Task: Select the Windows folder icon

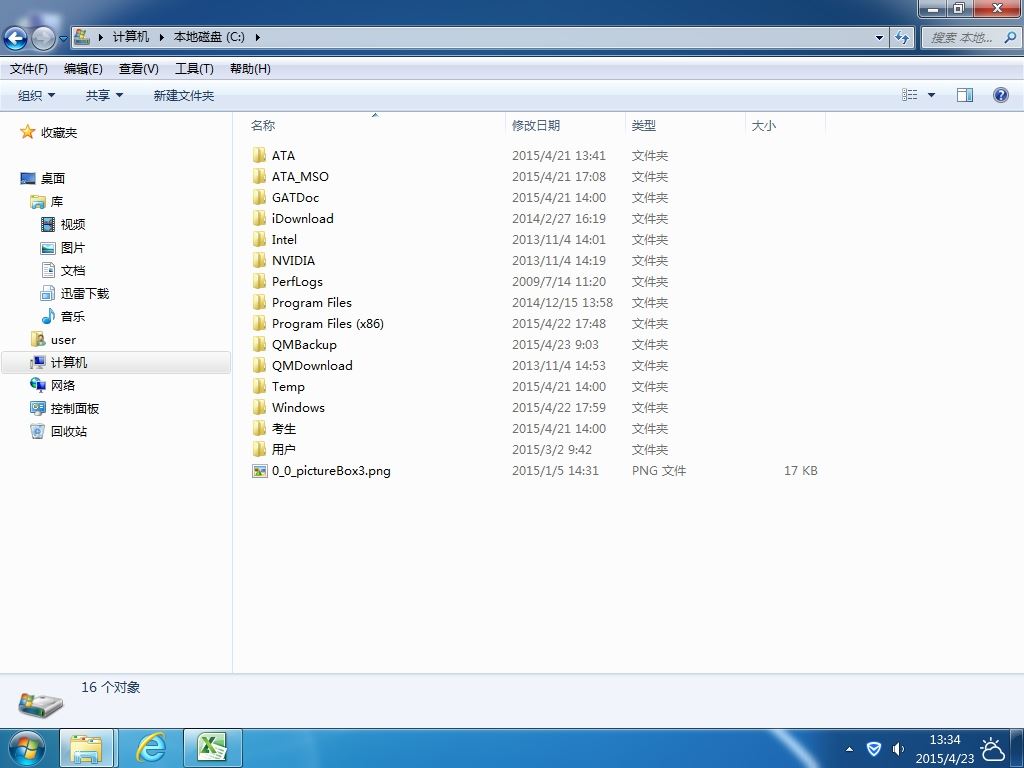Action: pyautogui.click(x=259, y=408)
